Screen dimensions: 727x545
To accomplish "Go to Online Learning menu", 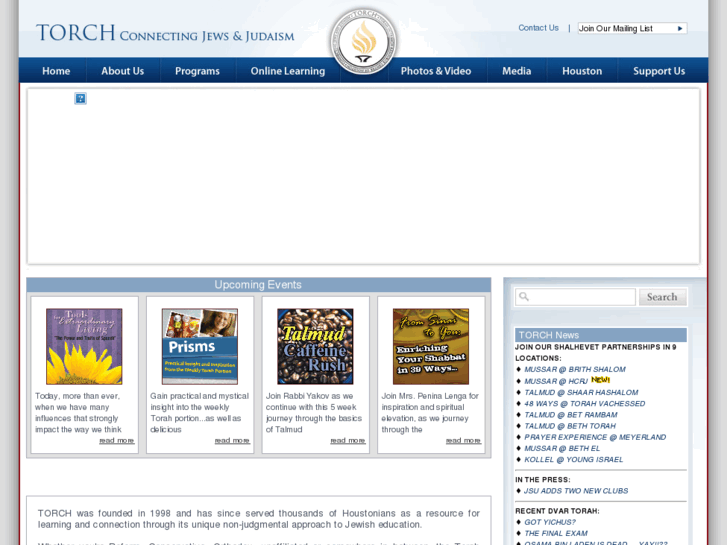I will pyautogui.click(x=287, y=71).
